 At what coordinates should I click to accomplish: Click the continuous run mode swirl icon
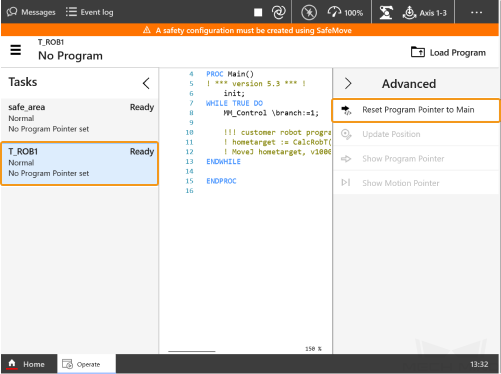click(279, 12)
